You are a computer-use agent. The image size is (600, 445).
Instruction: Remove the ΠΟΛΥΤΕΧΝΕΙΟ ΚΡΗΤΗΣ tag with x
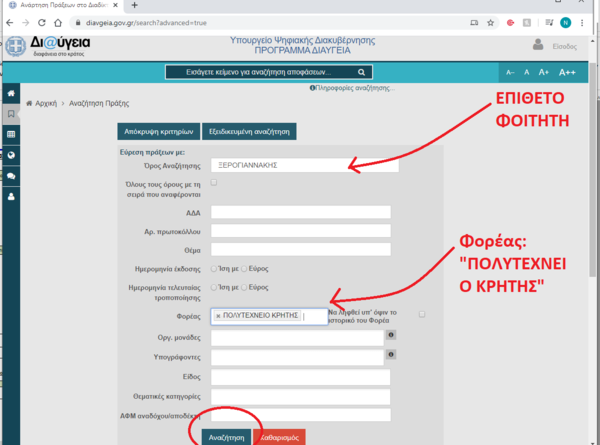click(x=218, y=316)
